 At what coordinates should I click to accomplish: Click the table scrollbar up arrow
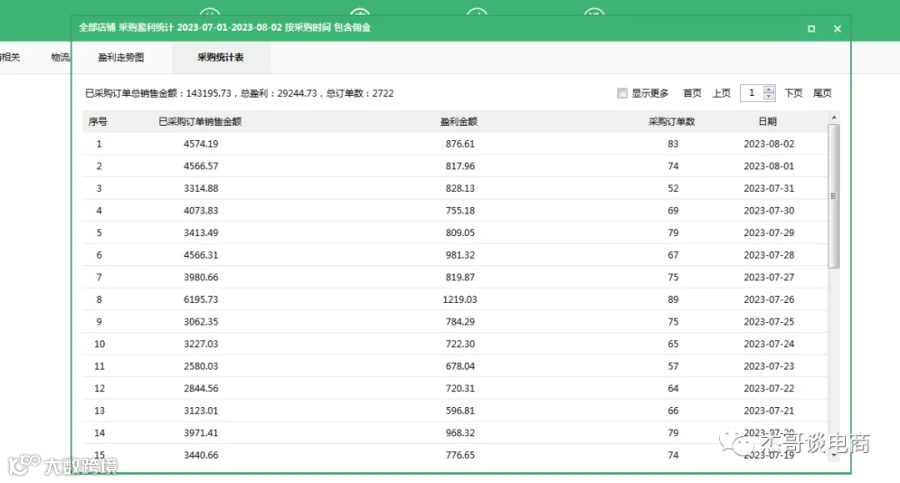click(834, 118)
